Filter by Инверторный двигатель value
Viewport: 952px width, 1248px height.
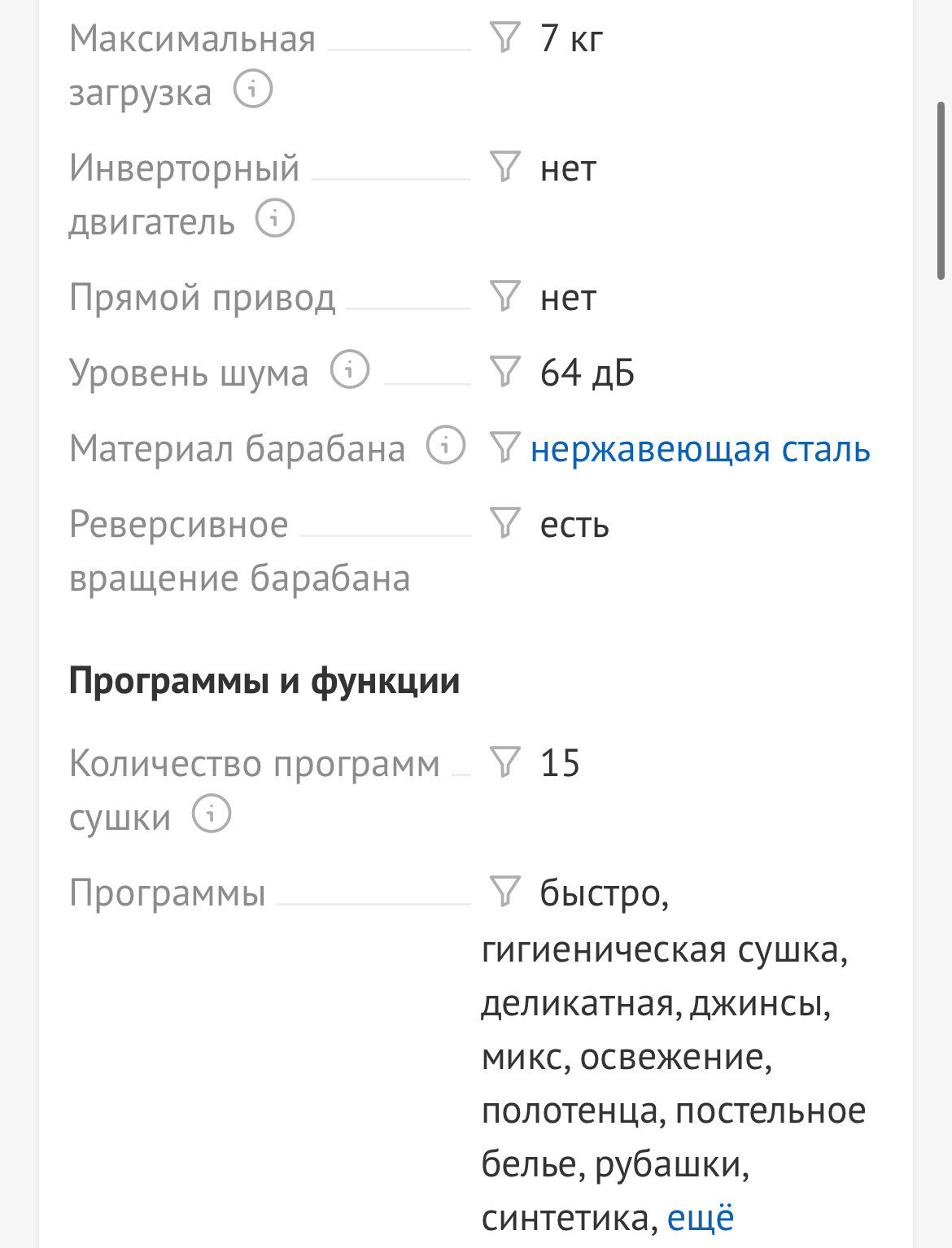pos(504,167)
